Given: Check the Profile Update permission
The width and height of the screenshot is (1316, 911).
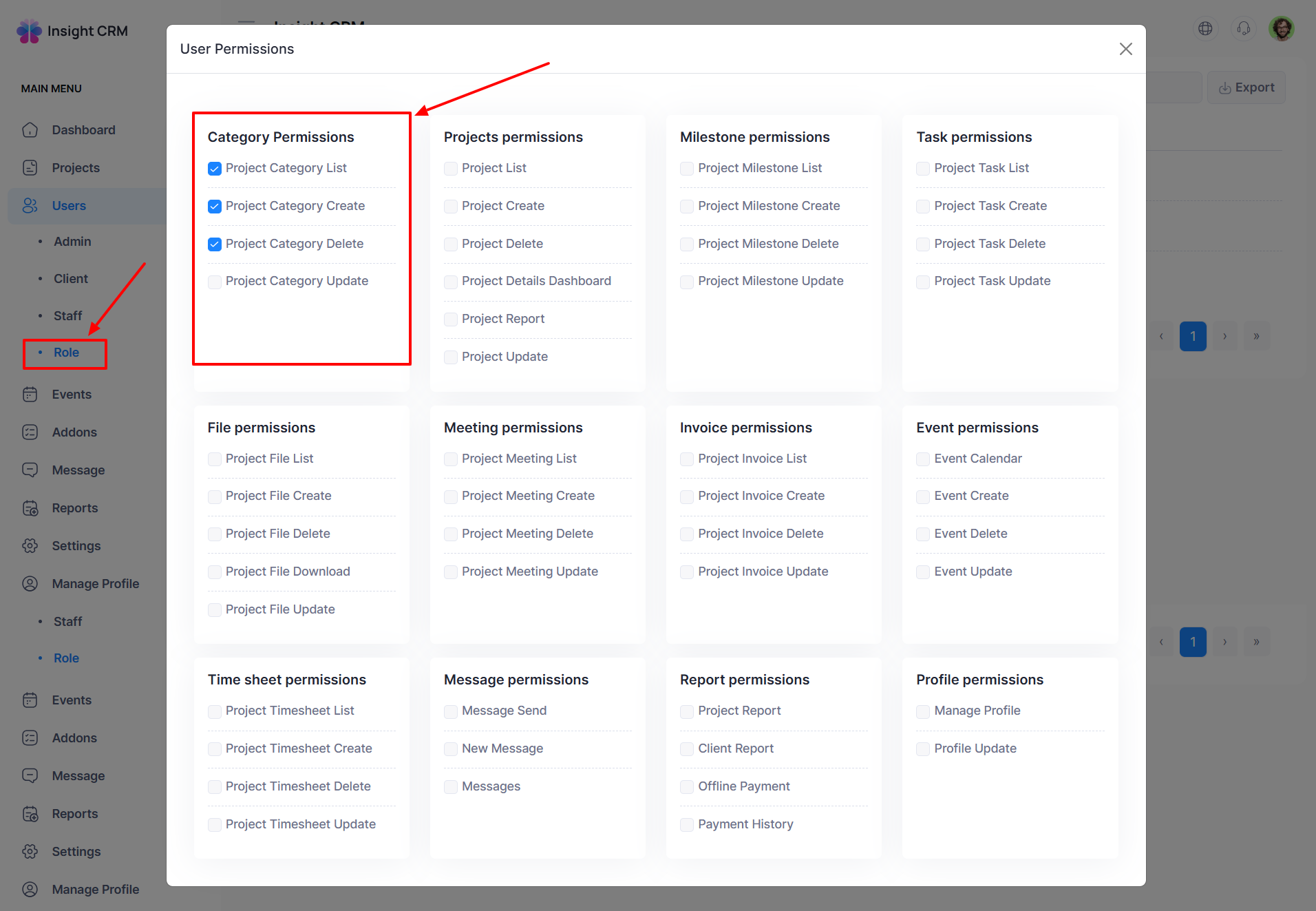Looking at the screenshot, I should (923, 749).
